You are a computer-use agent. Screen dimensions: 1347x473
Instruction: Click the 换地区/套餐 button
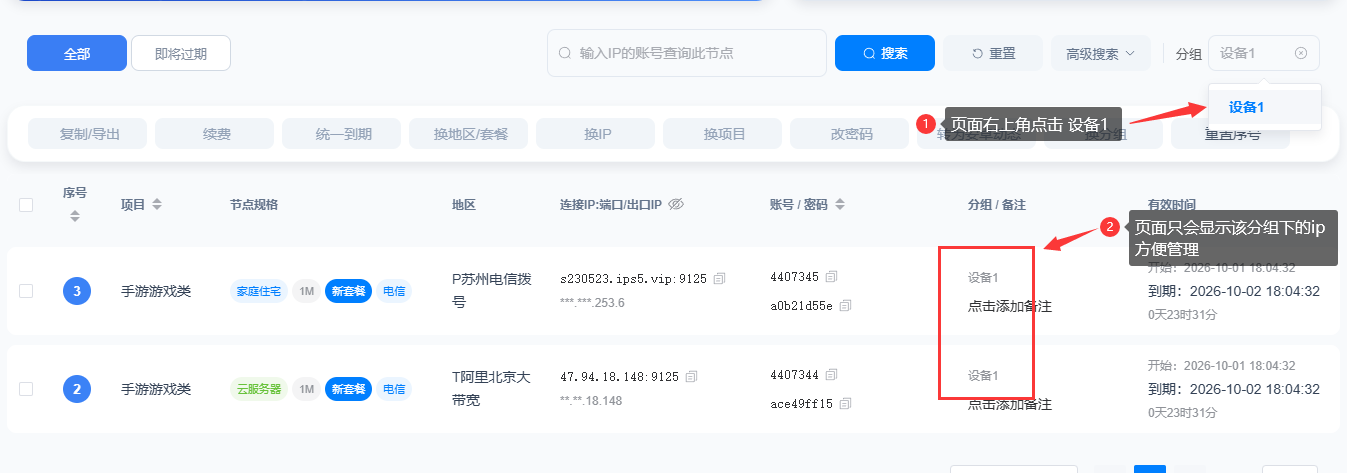pos(469,133)
